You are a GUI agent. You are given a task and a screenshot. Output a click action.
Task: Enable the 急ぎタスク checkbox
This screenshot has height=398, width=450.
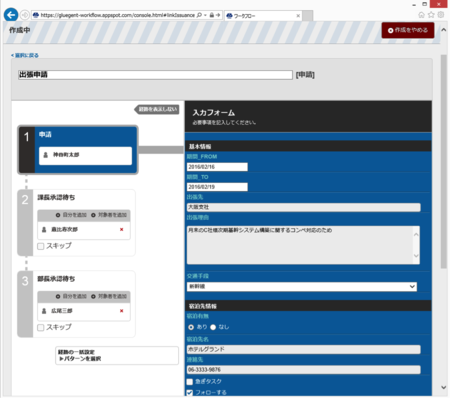(x=190, y=382)
